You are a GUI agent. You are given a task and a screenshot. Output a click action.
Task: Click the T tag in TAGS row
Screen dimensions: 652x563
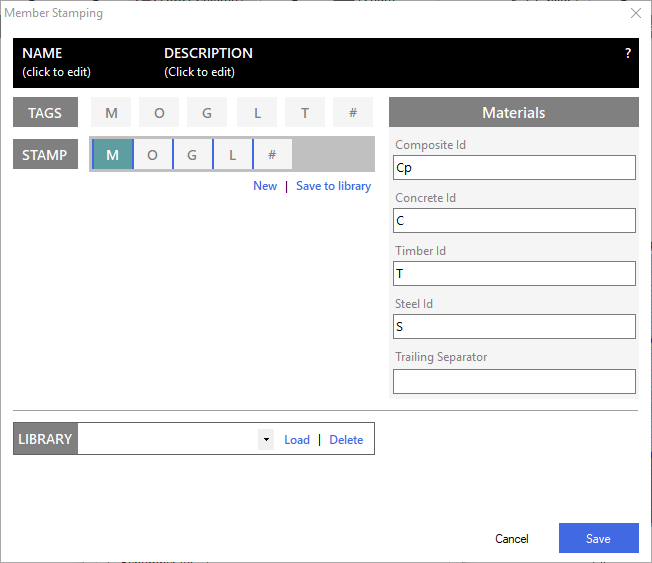tap(305, 113)
